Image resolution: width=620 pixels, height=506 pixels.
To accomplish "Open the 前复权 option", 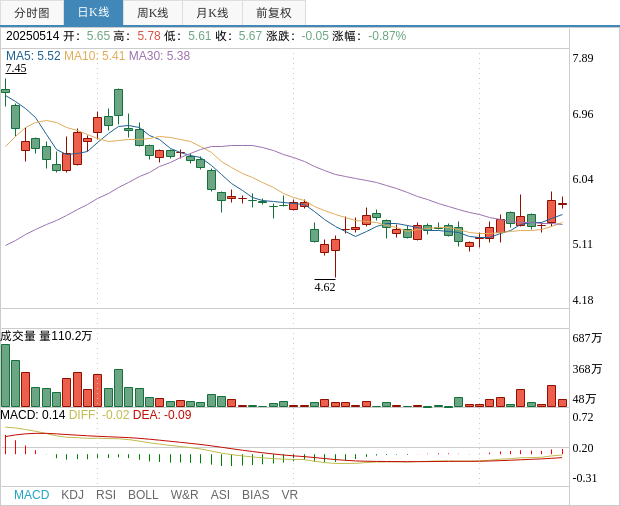I will [274, 13].
